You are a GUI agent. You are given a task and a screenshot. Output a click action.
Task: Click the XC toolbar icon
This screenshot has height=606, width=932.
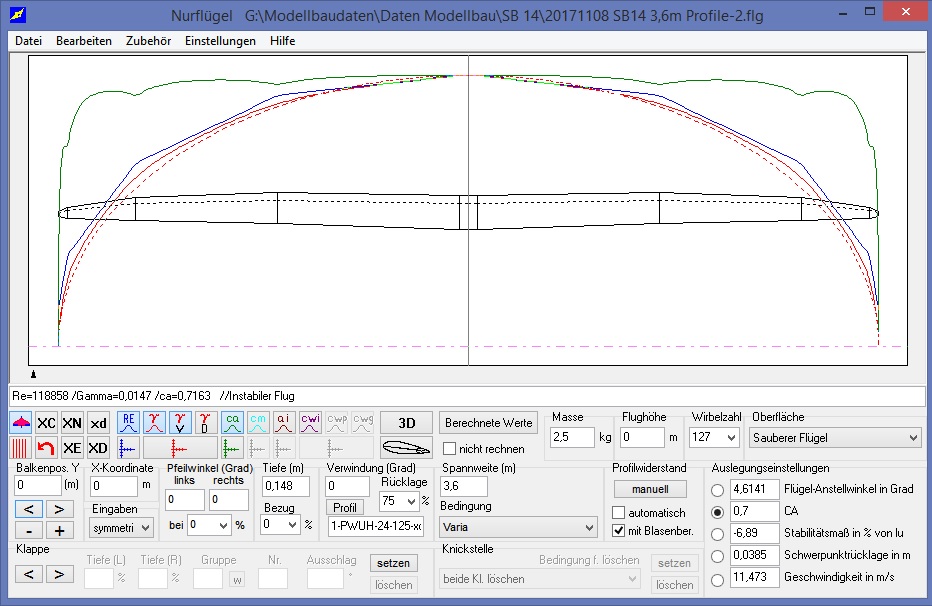point(46,423)
